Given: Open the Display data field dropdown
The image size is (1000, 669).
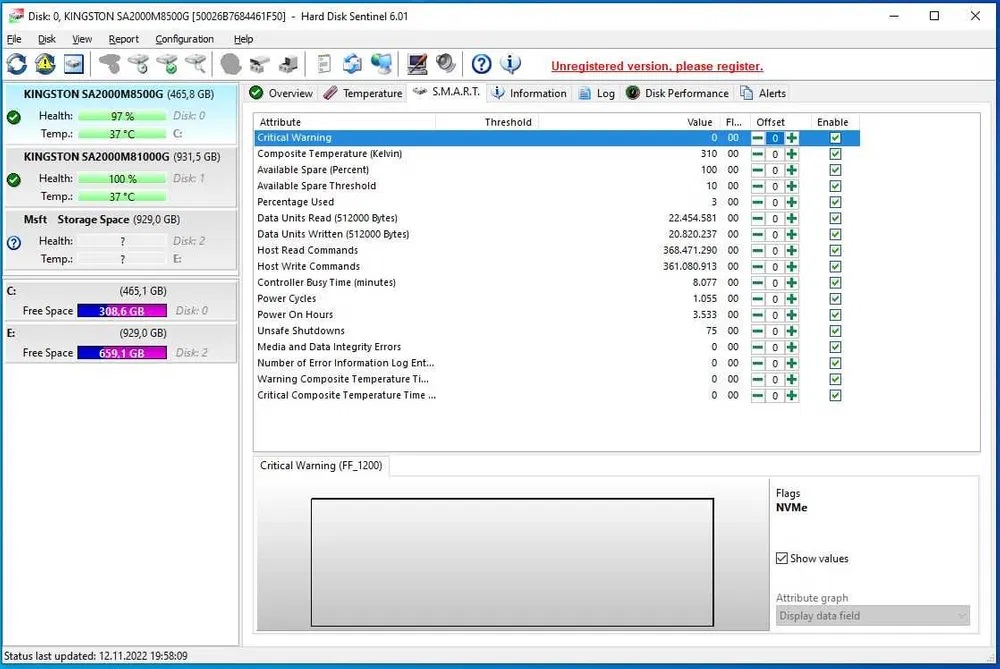Looking at the screenshot, I should [x=872, y=615].
